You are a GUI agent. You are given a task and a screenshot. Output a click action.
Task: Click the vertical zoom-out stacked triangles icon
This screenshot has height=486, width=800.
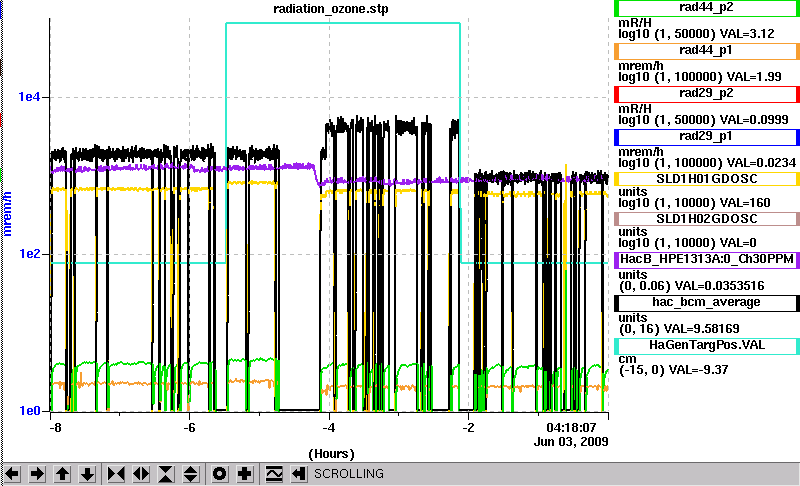tap(190, 474)
